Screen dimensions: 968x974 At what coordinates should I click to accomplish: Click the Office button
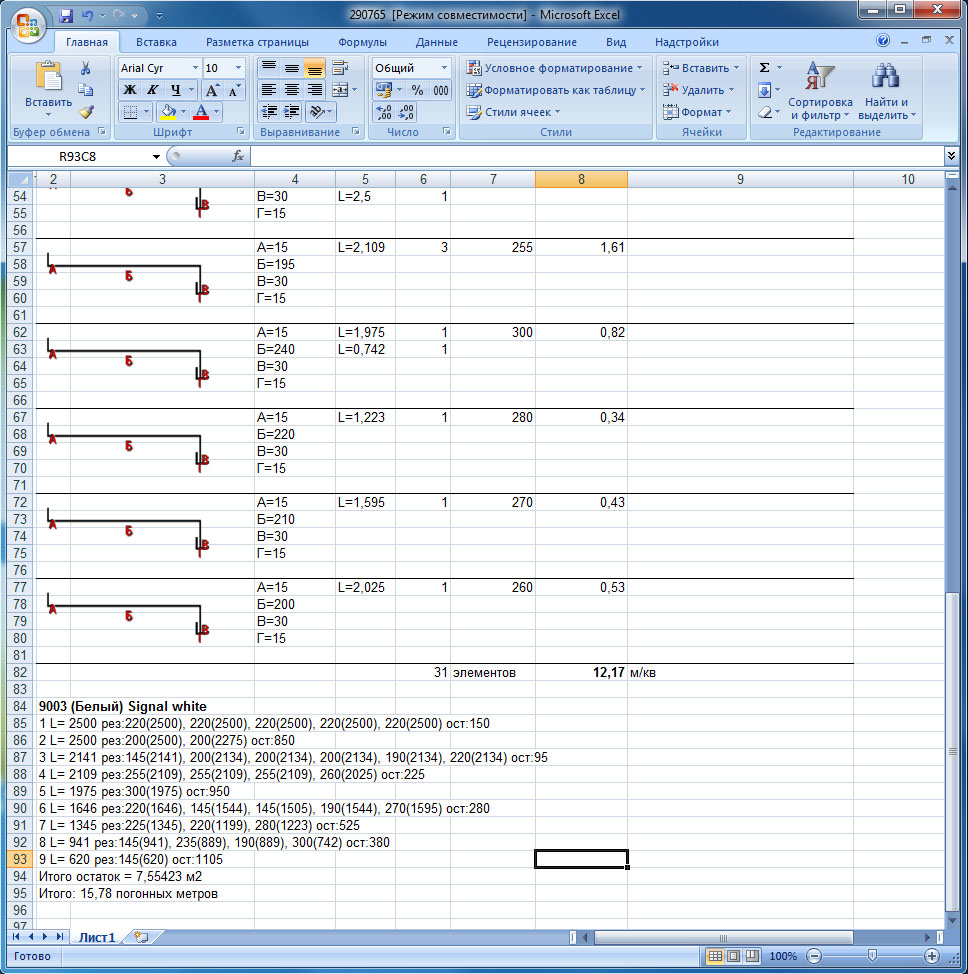tap(29, 26)
